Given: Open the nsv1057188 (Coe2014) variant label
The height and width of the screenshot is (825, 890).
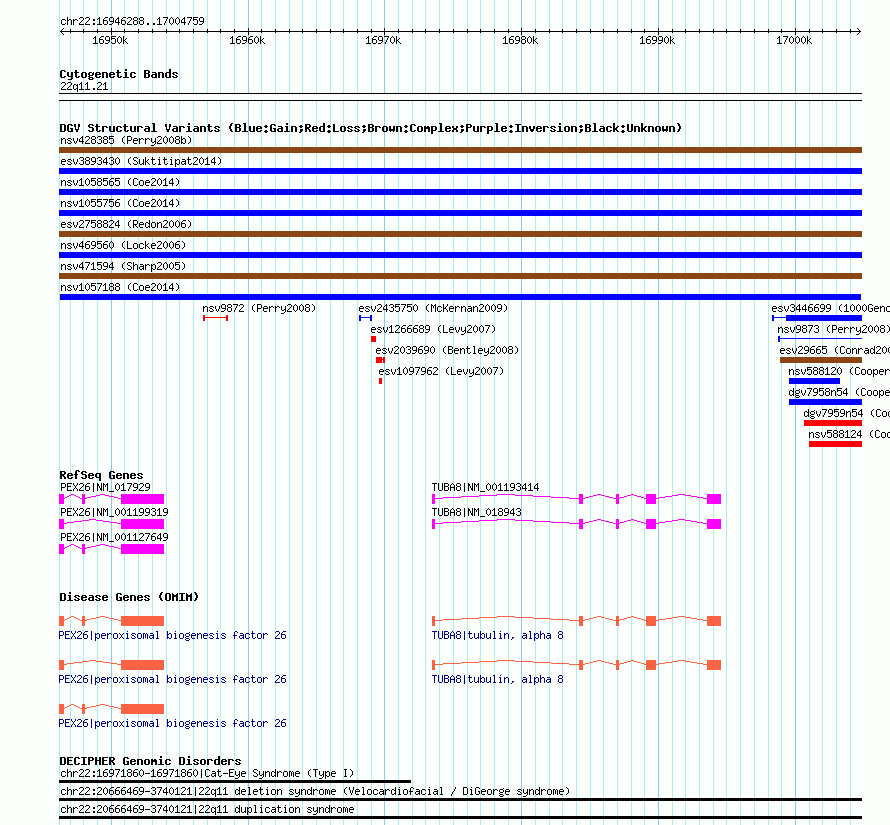Looking at the screenshot, I should pos(120,287).
